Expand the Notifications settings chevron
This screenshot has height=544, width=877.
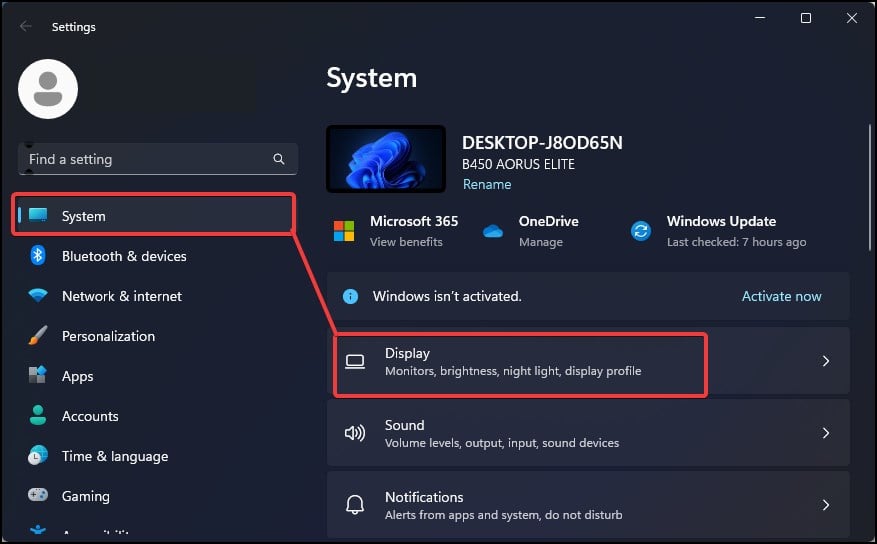pos(826,505)
